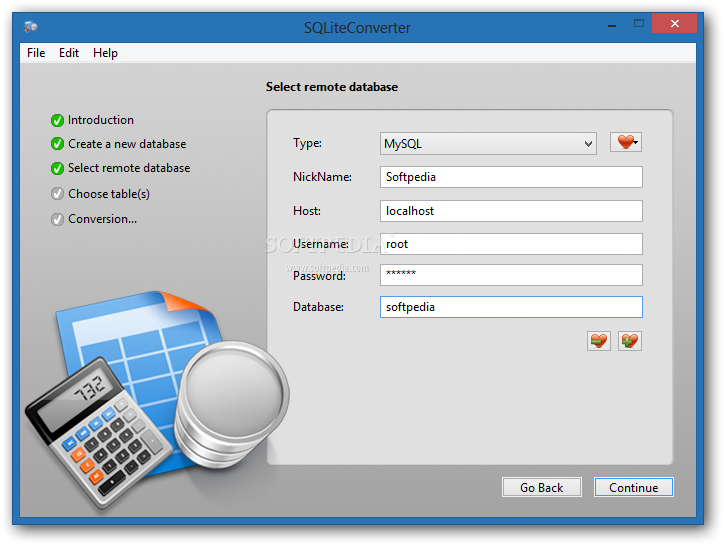This screenshot has width=724, height=545.
Task: Click the add favorite heart icon
Action: tap(630, 341)
